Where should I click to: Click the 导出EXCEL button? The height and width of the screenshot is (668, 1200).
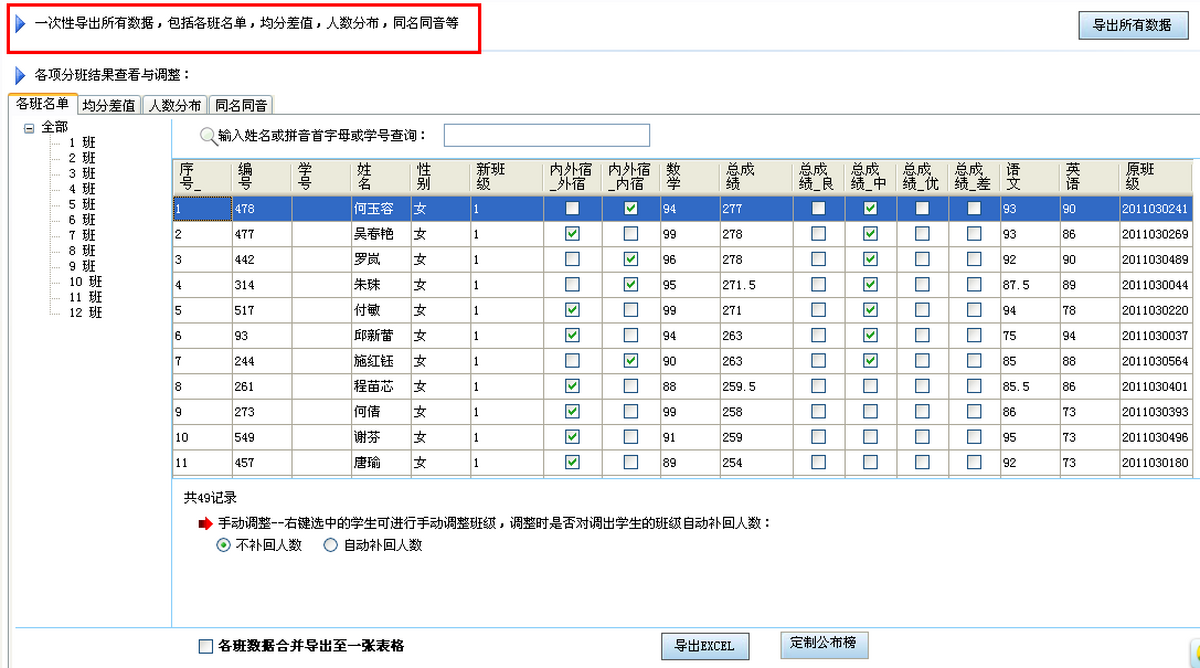[x=704, y=646]
